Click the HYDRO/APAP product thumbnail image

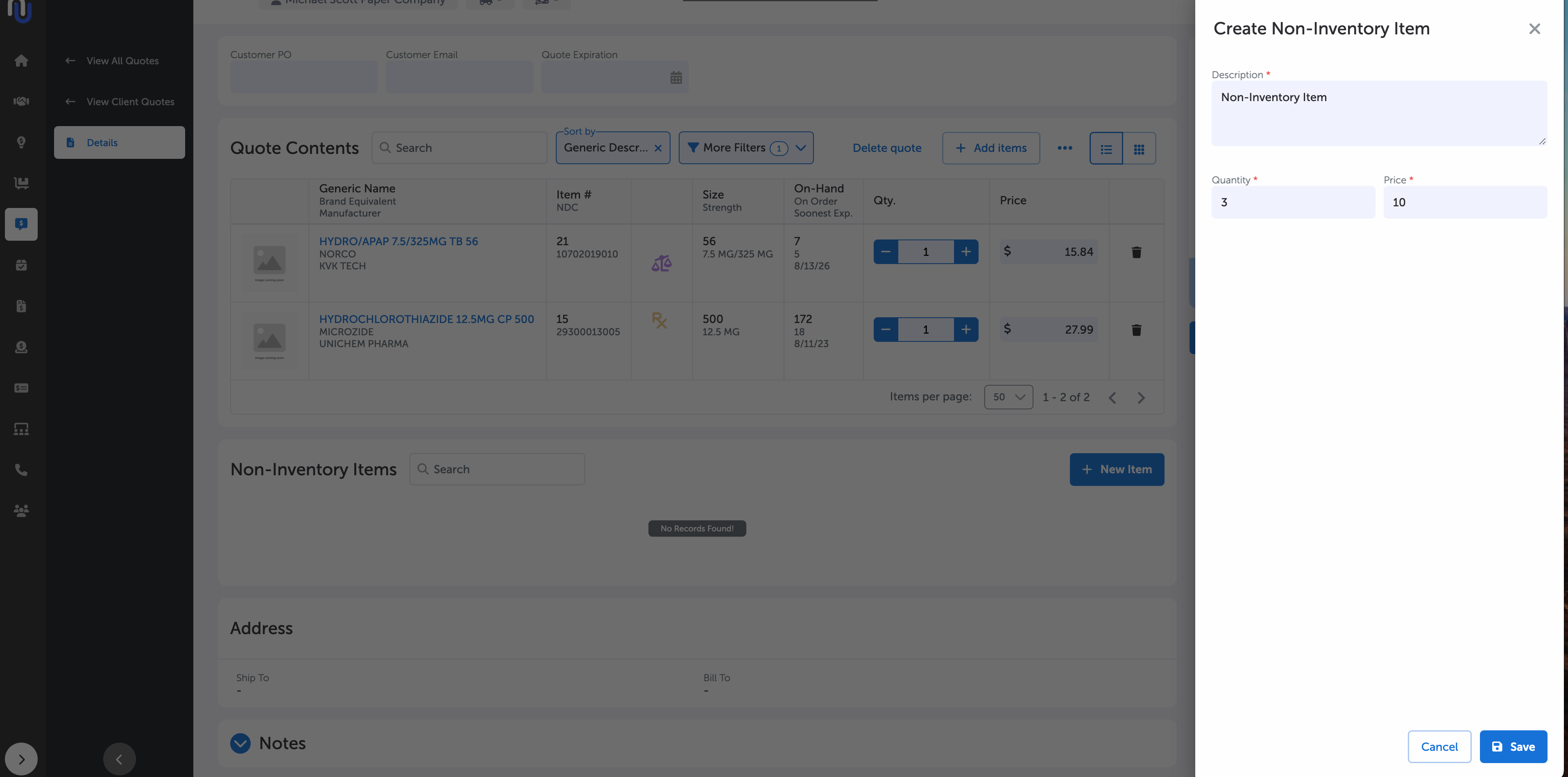tap(269, 262)
